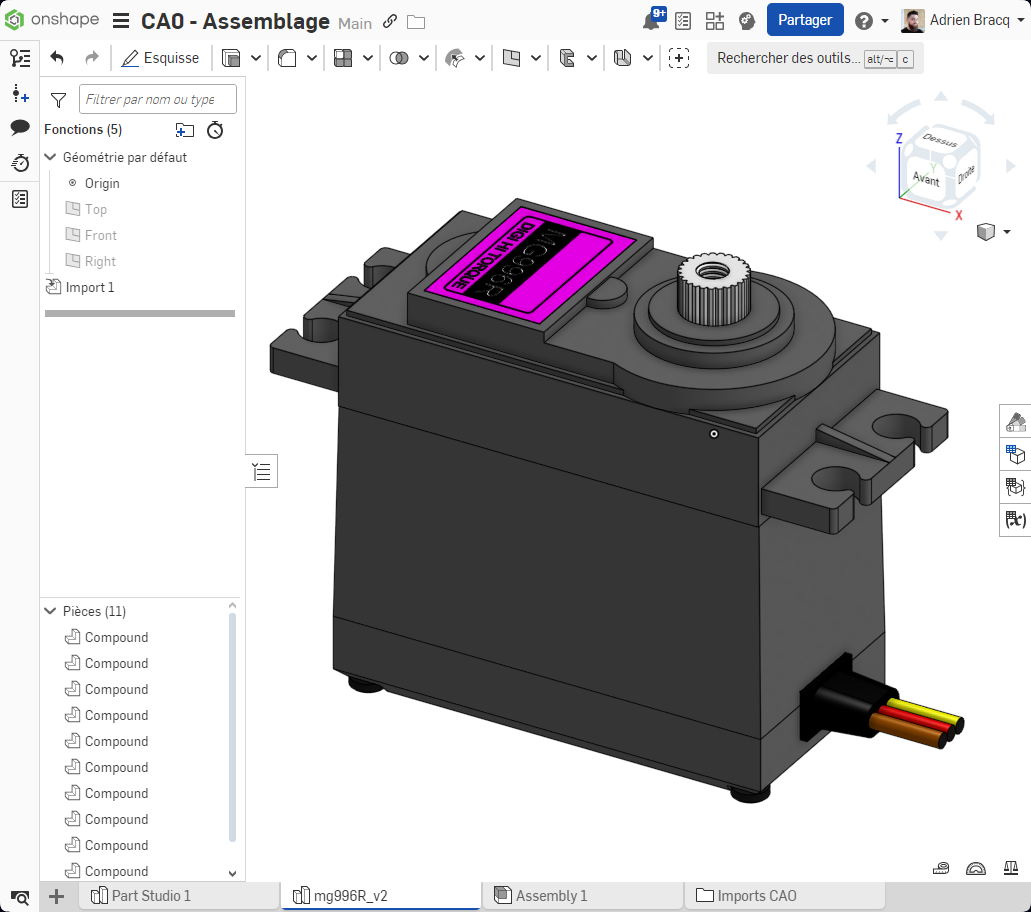Open the notifications bell icon

tap(652, 21)
